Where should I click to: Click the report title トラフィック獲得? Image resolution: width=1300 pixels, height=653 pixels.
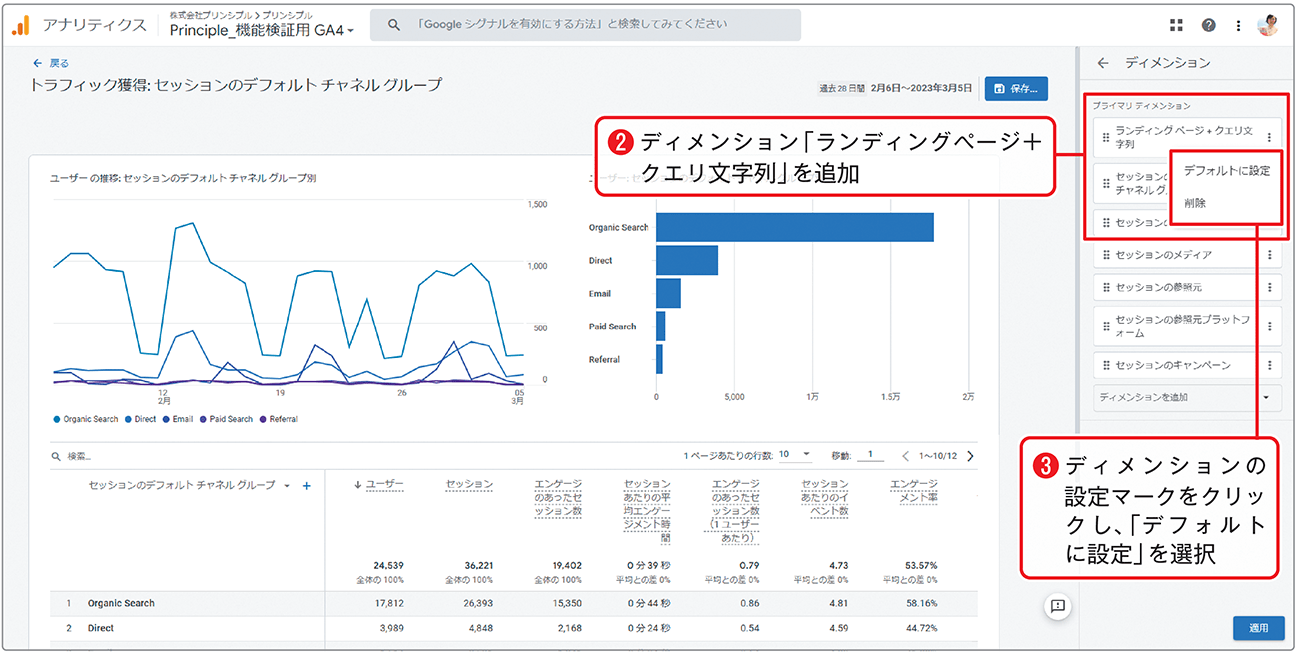(x=236, y=85)
